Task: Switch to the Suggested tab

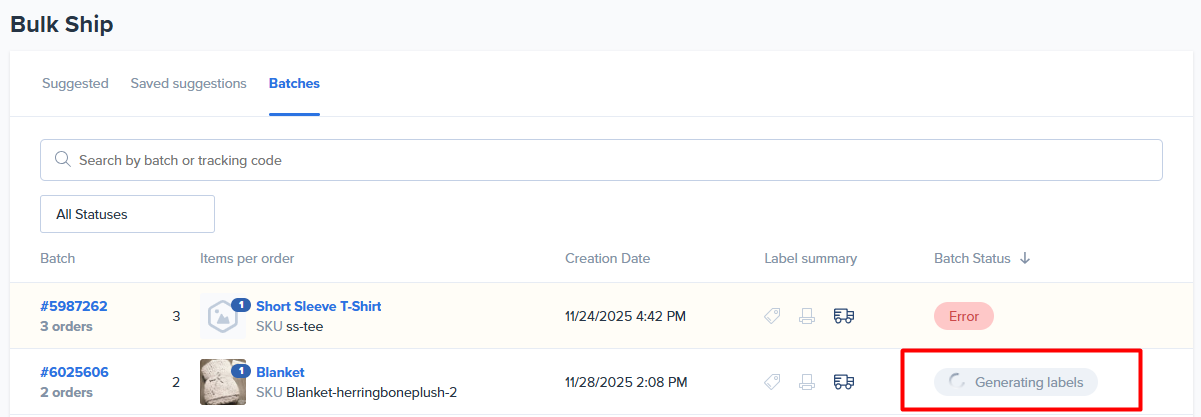Action: tap(75, 84)
